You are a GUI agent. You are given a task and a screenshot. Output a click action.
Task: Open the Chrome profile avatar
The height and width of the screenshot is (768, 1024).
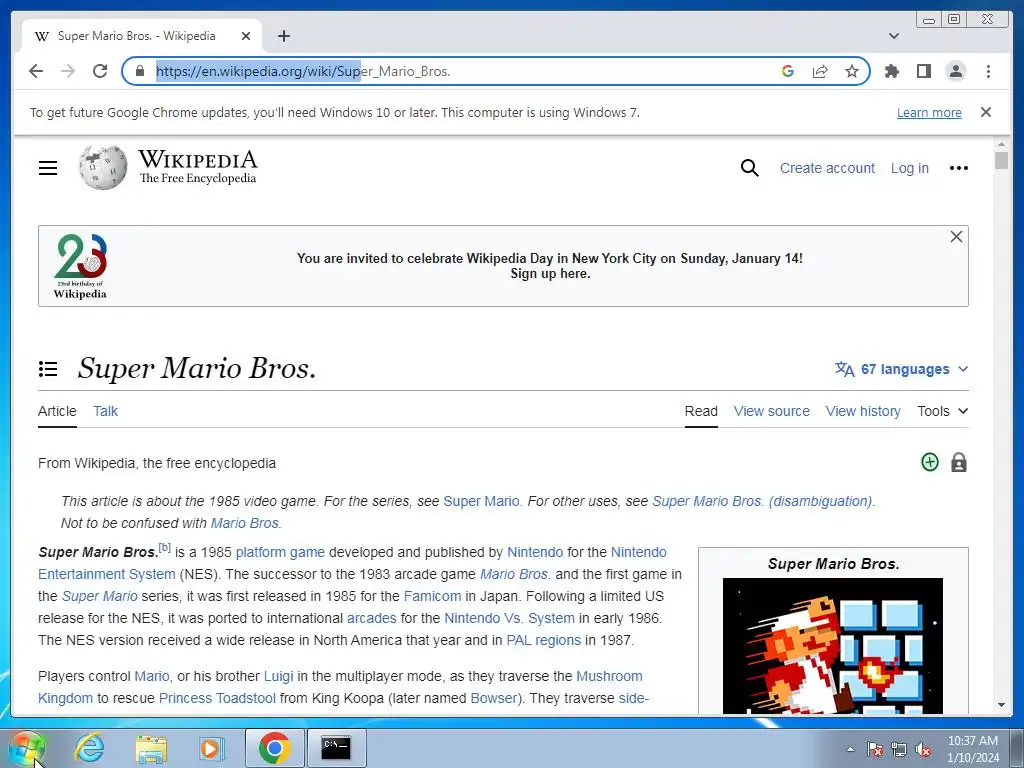coord(955,71)
